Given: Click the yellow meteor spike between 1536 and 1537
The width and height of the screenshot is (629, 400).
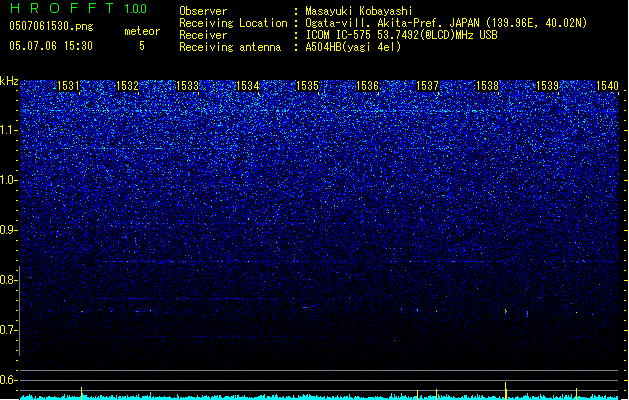Looking at the screenshot, I should coord(418,395).
